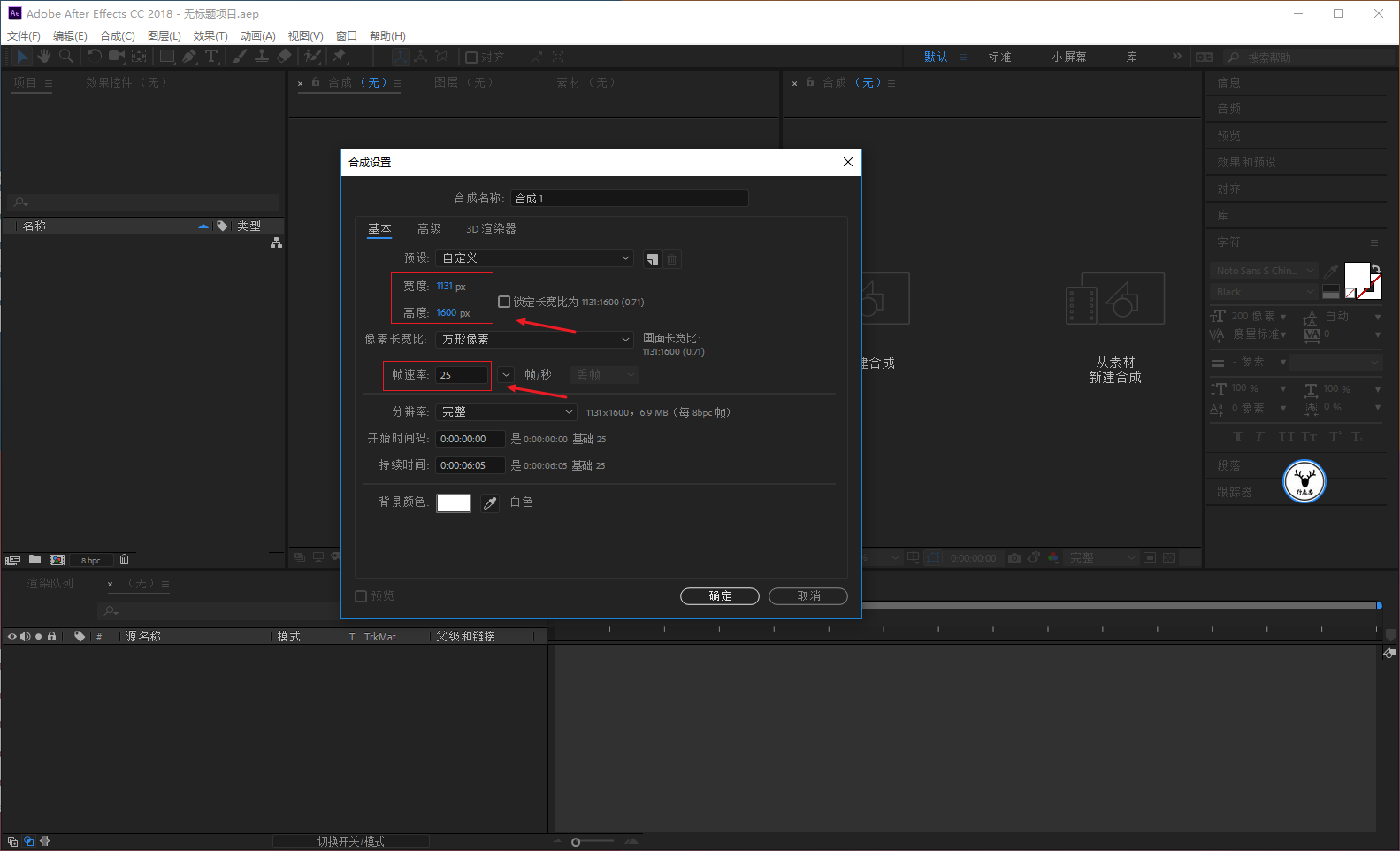Toggle the 对齐 snapping checkbox in toolbar
The image size is (1400, 851).
(471, 57)
